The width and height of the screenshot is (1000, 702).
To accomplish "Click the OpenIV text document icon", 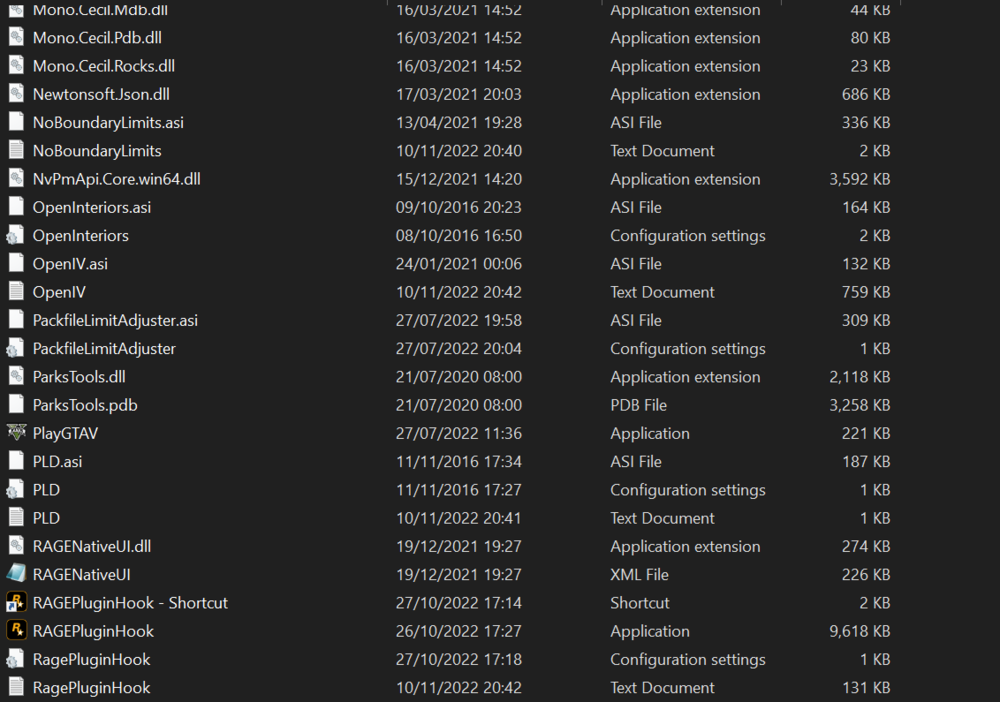I will pyautogui.click(x=16, y=292).
